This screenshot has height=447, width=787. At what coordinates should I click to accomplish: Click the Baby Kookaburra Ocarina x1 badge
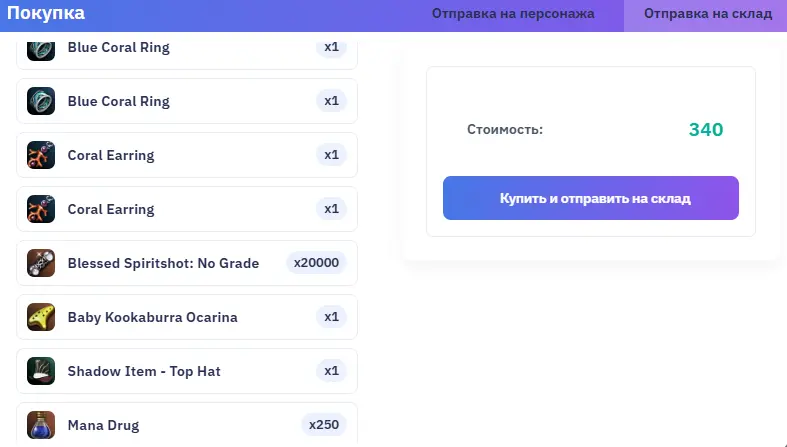(x=332, y=317)
